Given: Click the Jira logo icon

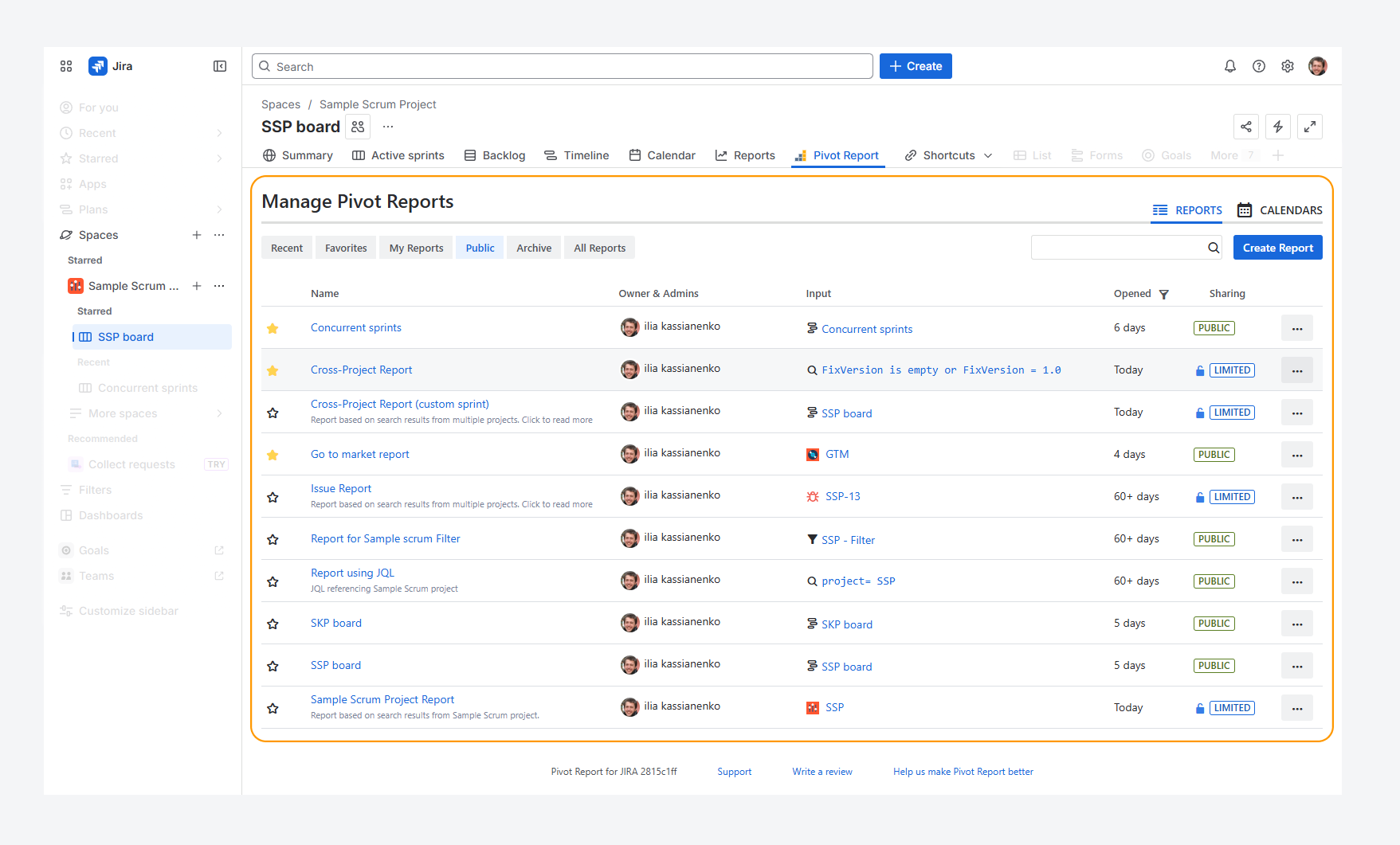Looking at the screenshot, I should (x=98, y=66).
